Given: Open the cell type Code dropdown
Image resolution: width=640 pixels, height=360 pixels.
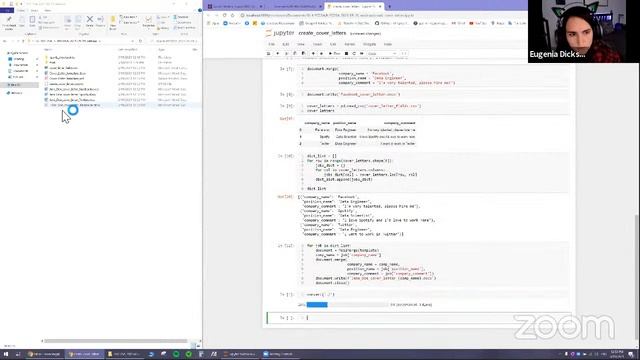Looking at the screenshot, I should (382, 53).
